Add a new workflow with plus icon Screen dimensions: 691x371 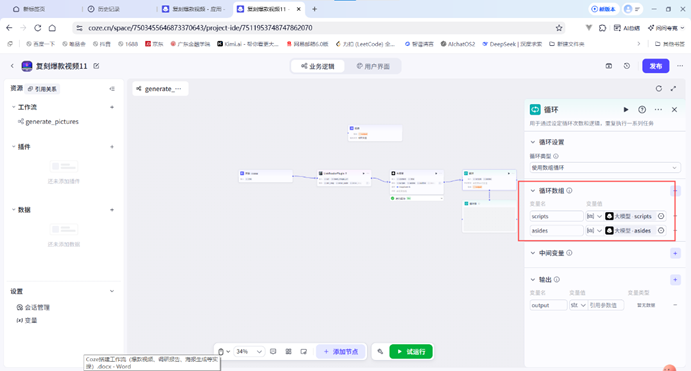tap(112, 107)
